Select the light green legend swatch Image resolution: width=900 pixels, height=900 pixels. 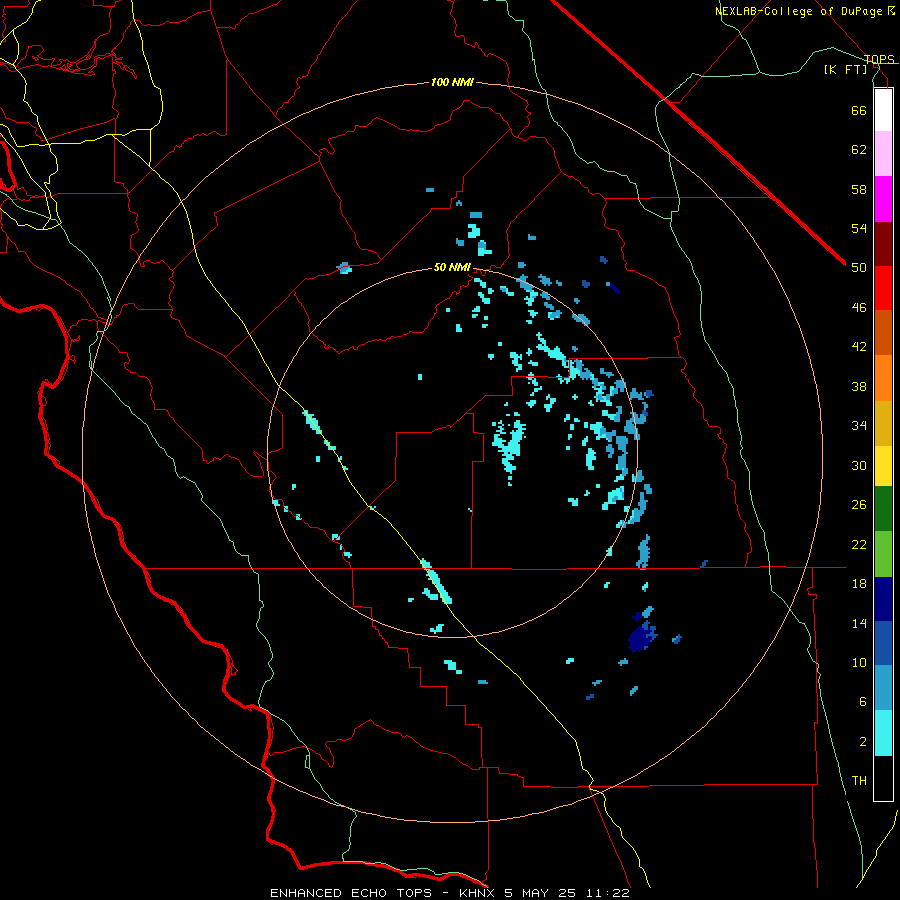pos(883,554)
